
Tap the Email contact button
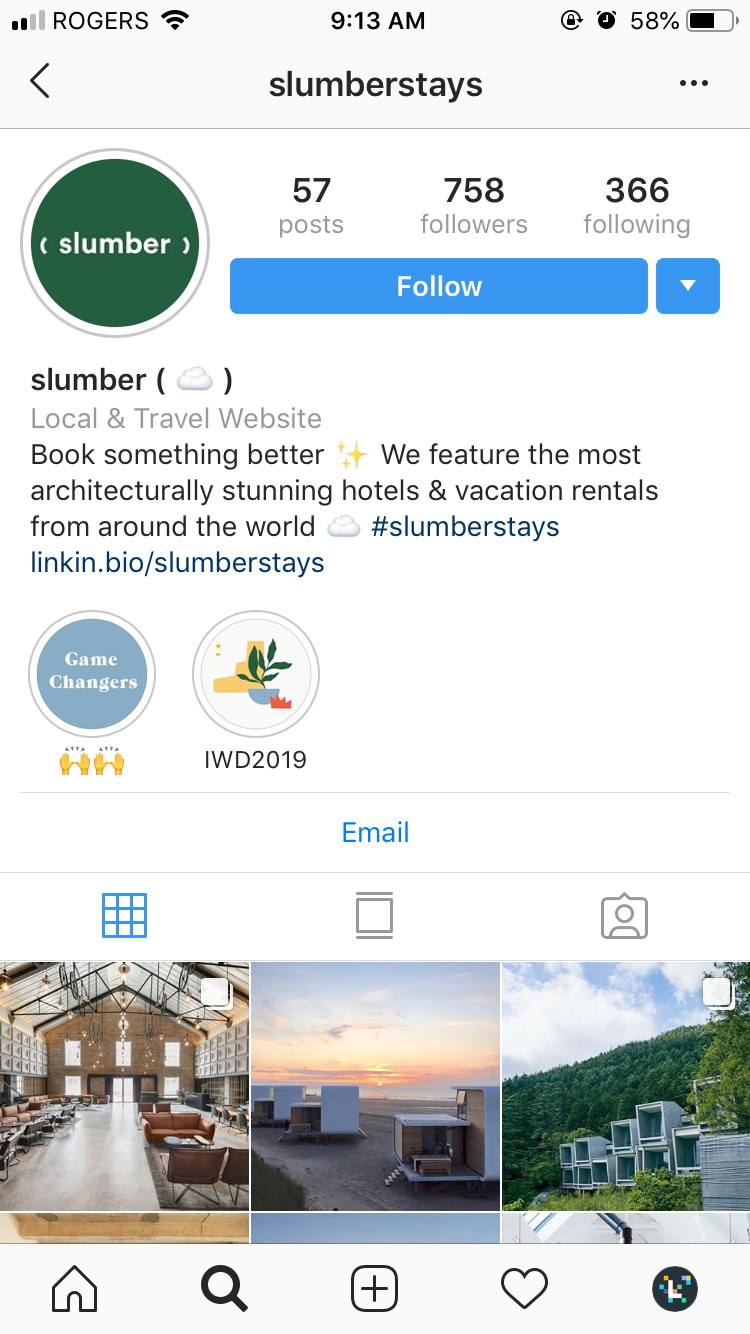pos(375,832)
